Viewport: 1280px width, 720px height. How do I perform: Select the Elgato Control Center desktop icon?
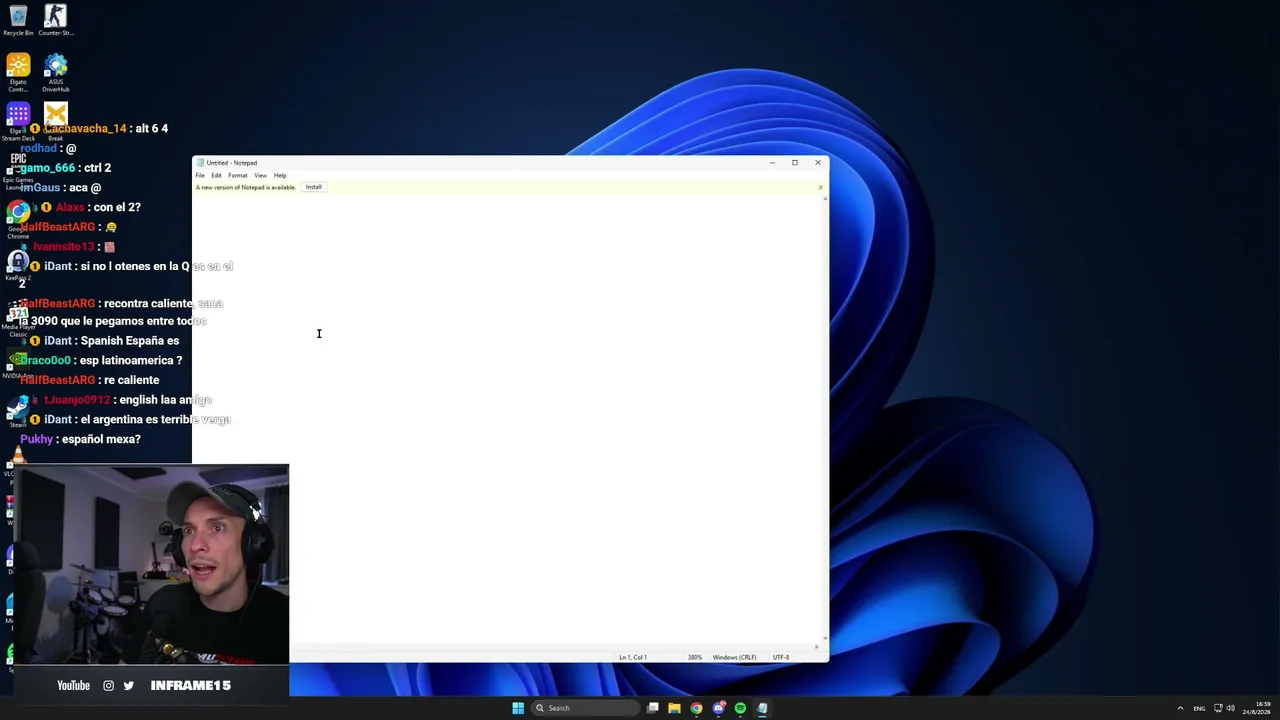[18, 74]
